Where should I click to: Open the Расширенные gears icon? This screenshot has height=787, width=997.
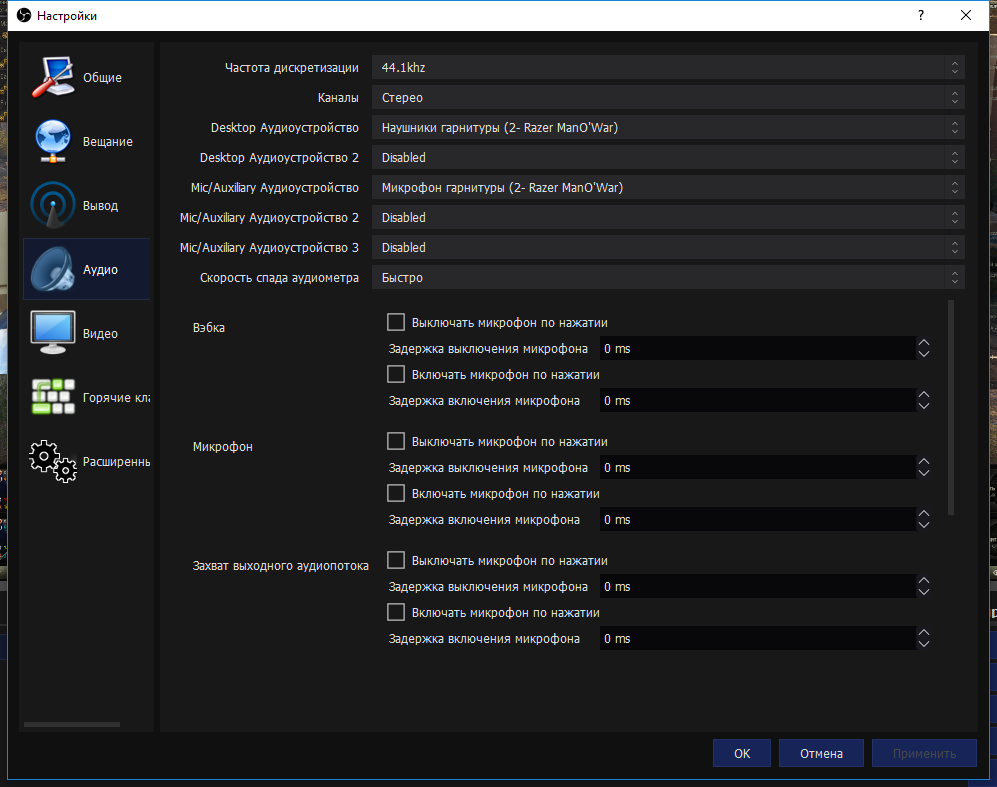[x=53, y=461]
